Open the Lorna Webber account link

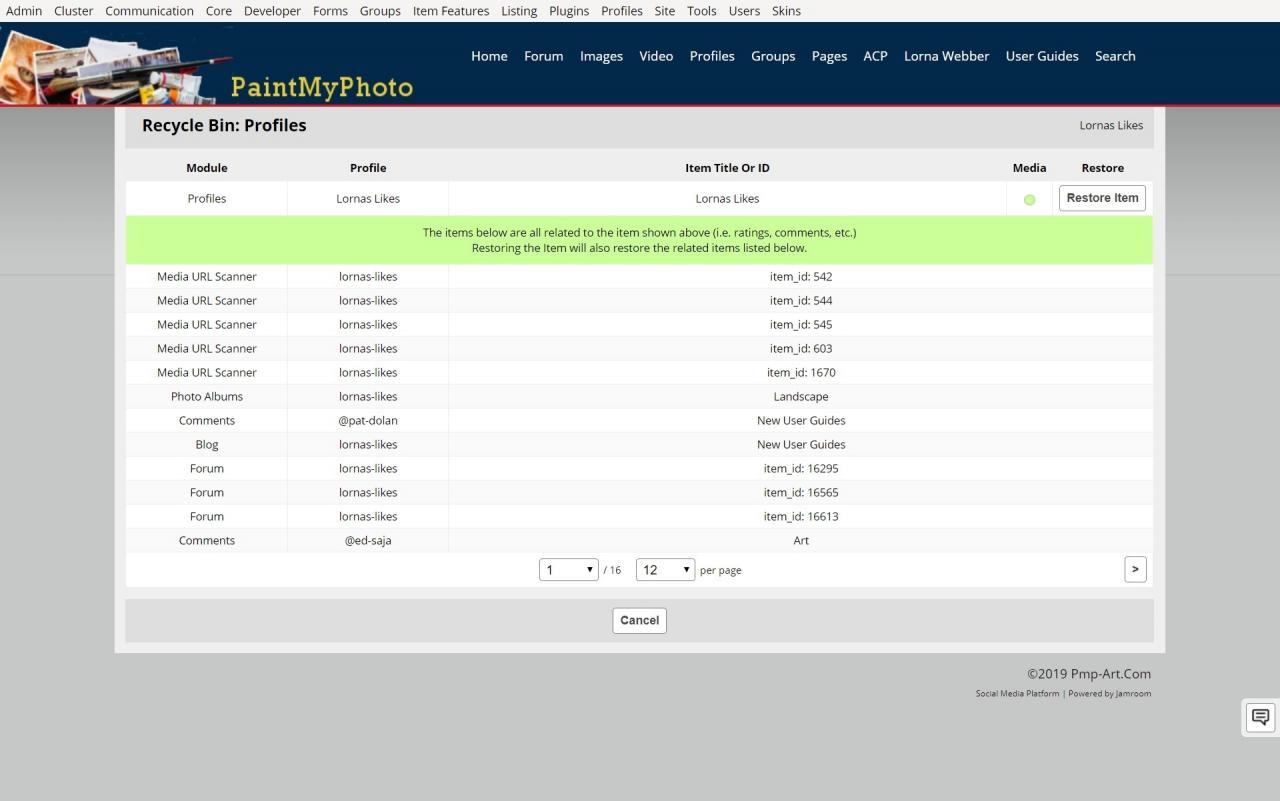[947, 56]
